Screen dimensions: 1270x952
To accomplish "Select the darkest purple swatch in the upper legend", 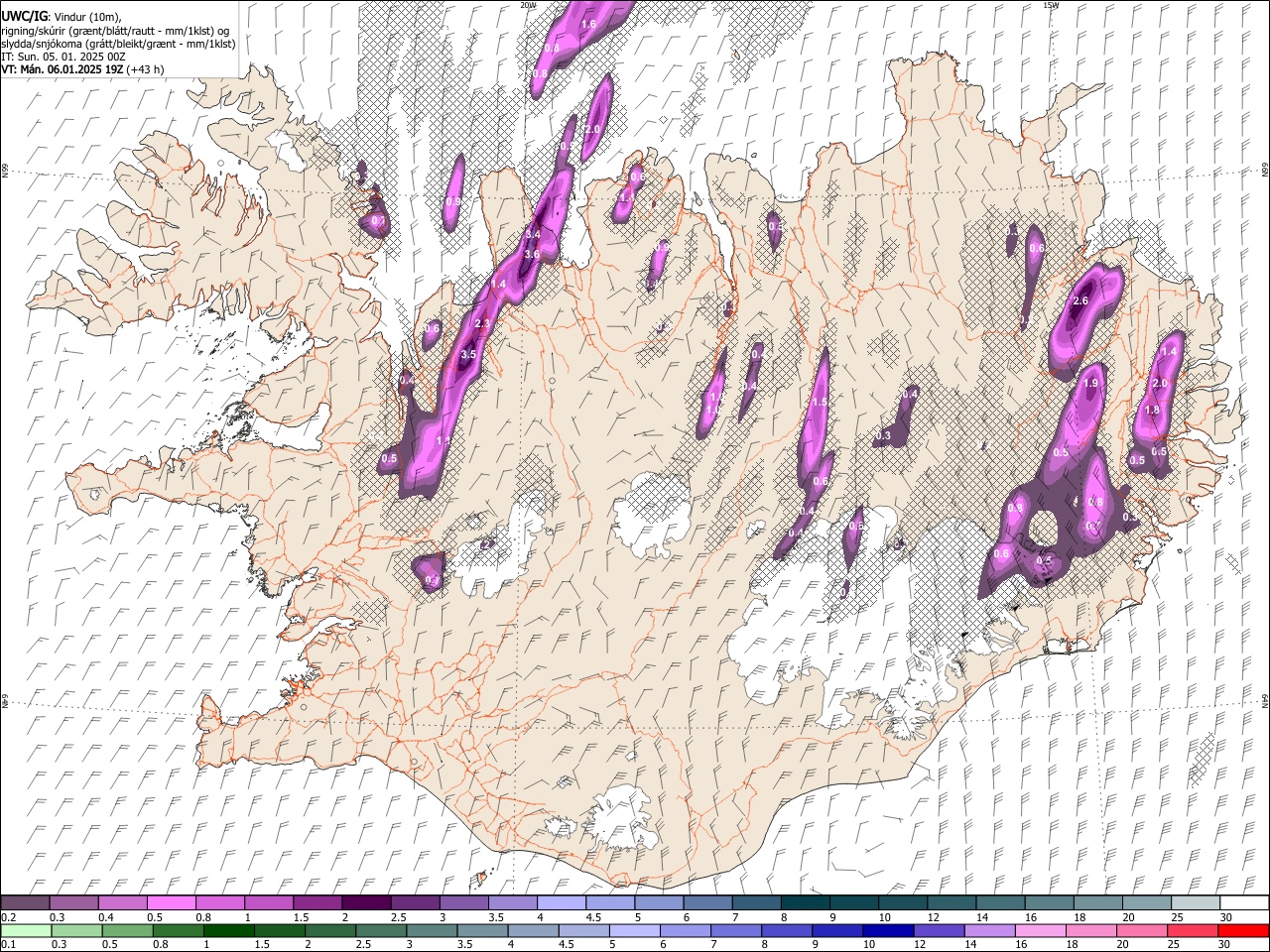I will pos(366,902).
